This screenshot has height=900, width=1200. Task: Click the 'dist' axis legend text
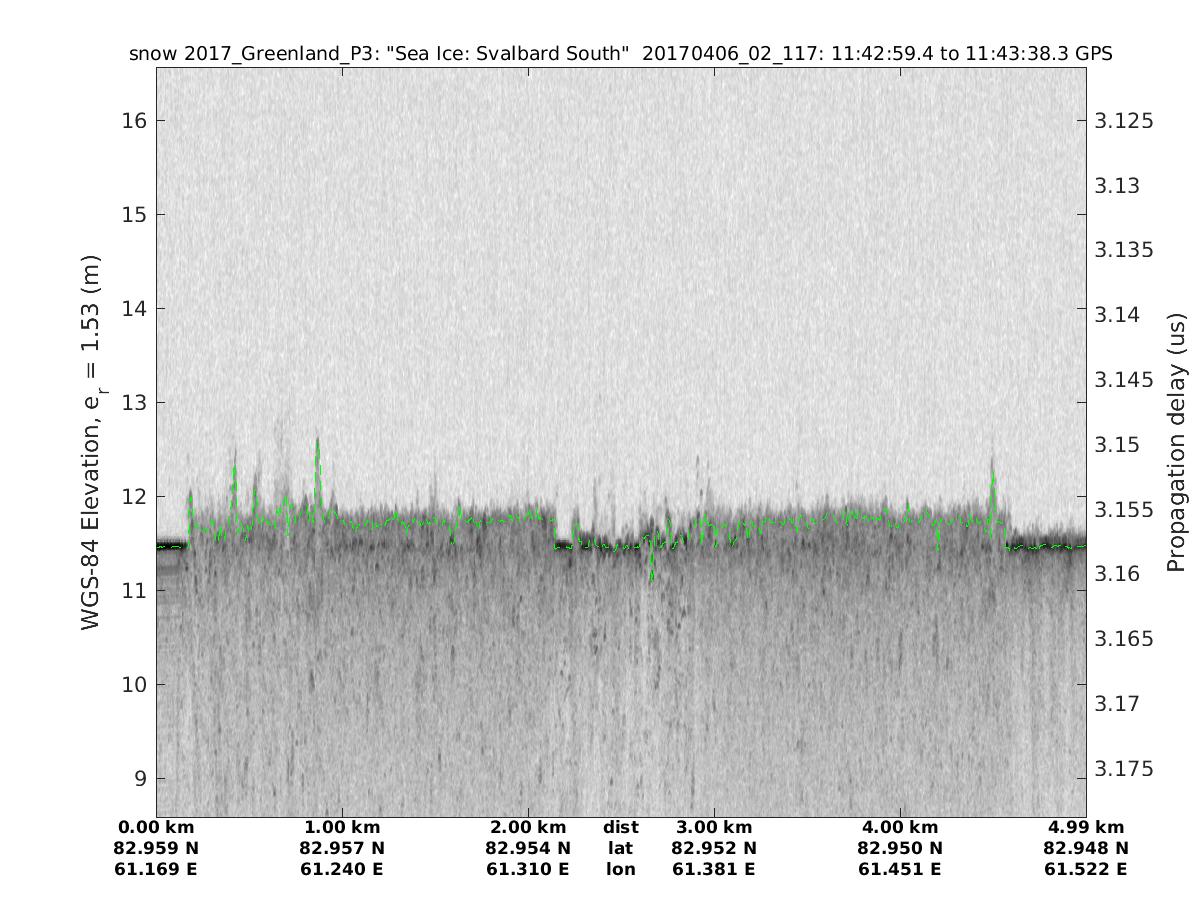(x=620, y=827)
